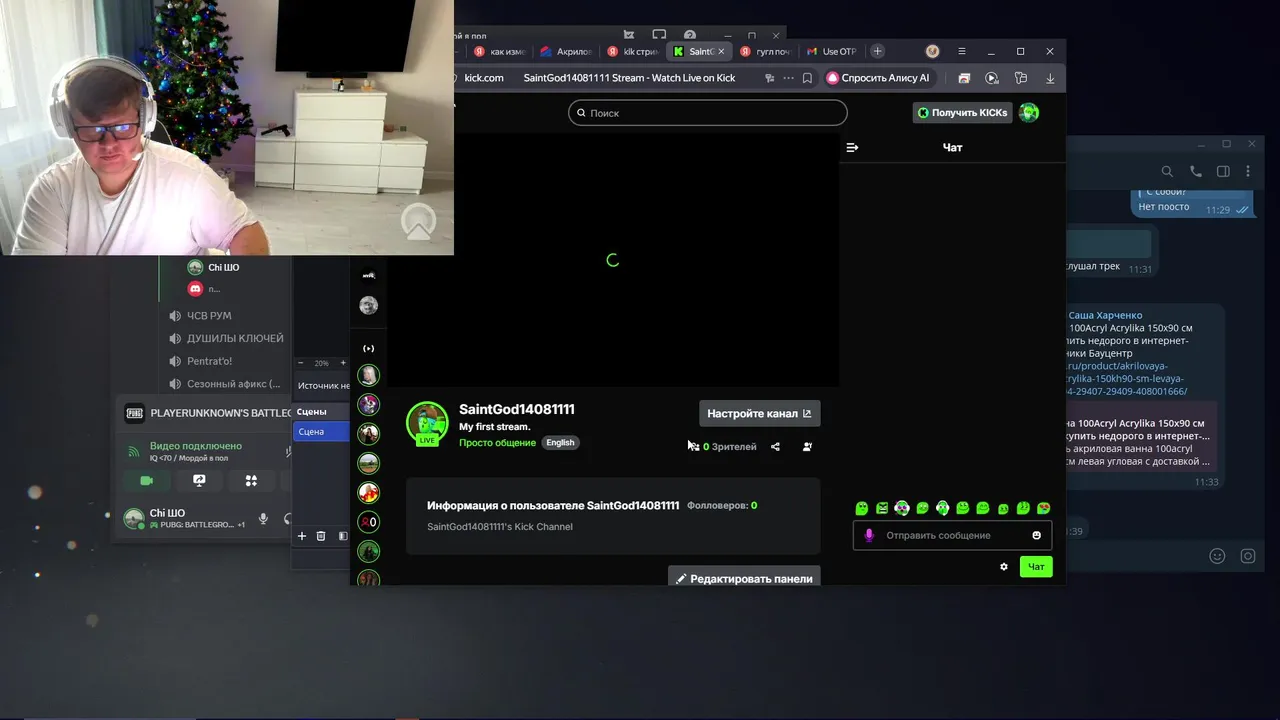Switch to the Акрилов browser tab
This screenshot has width=1280, height=720.
(x=566, y=51)
